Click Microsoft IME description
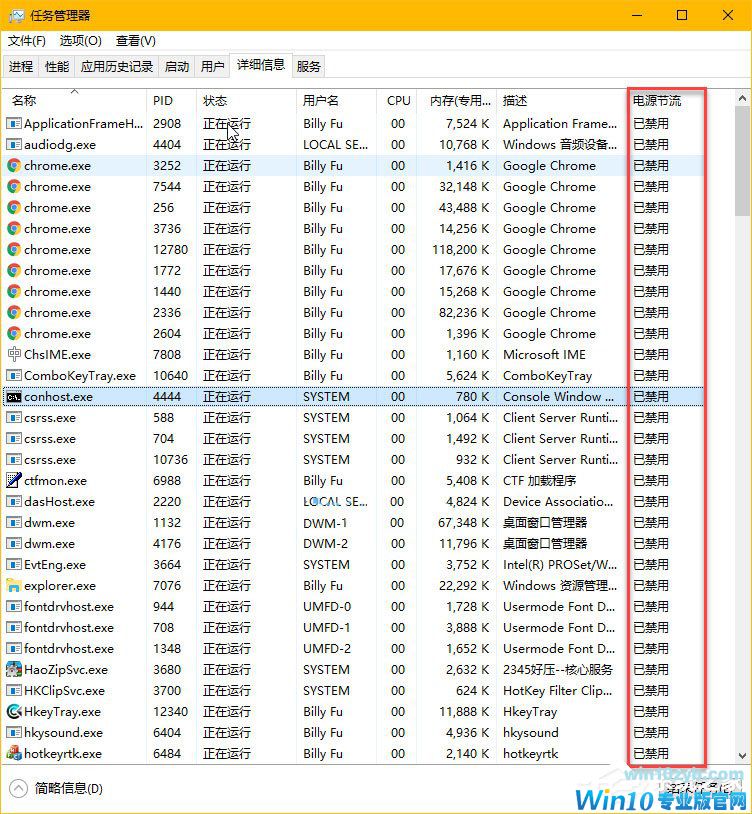Viewport: 752px width, 814px height. pyautogui.click(x=544, y=355)
